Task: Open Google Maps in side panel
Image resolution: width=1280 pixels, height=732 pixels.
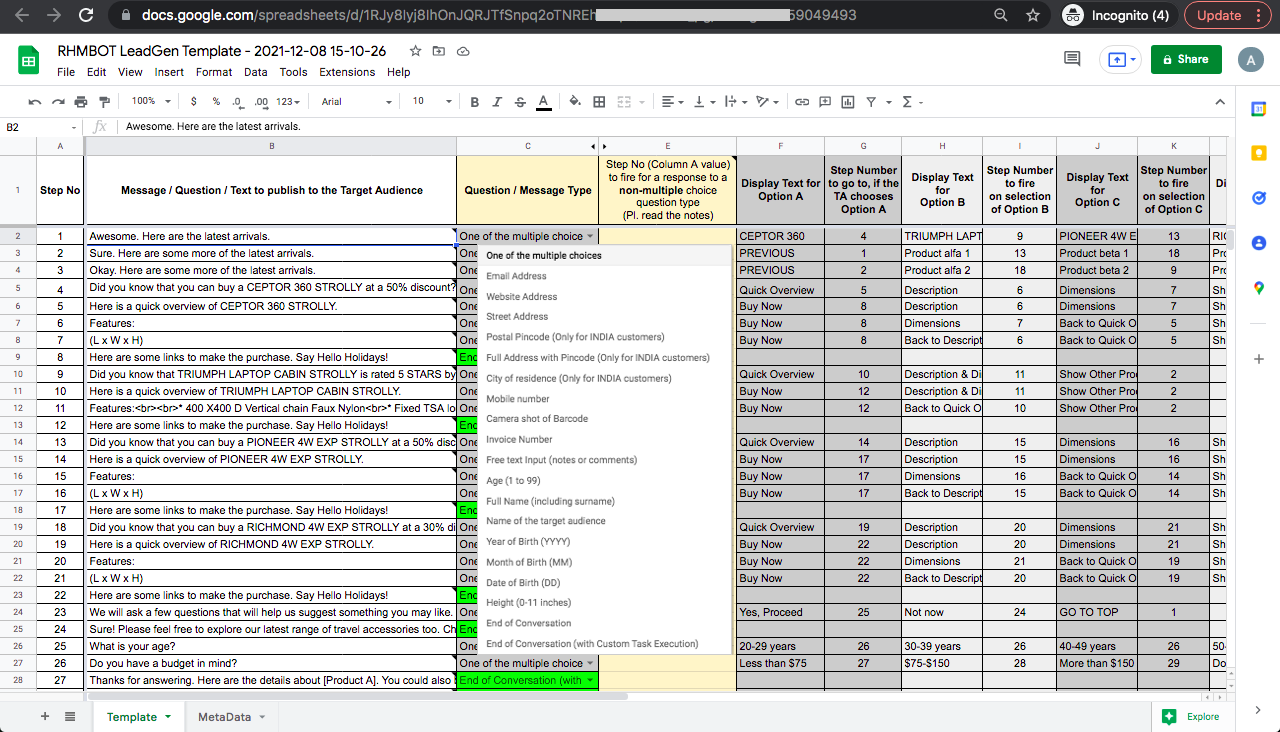Action: tap(1259, 288)
